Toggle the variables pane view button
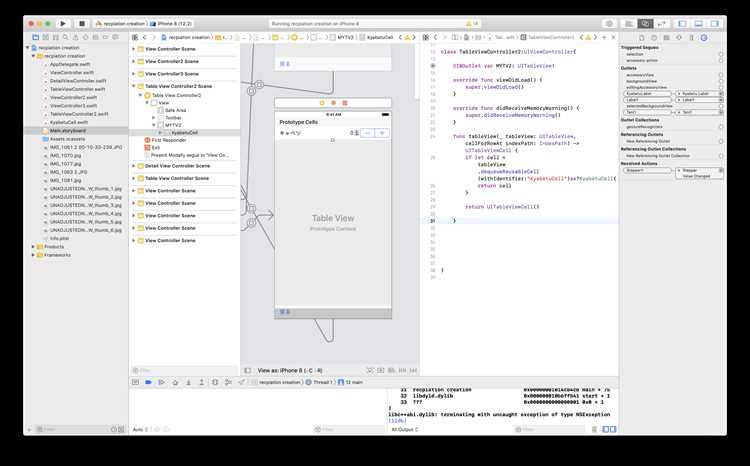750x466 pixels. (606, 430)
